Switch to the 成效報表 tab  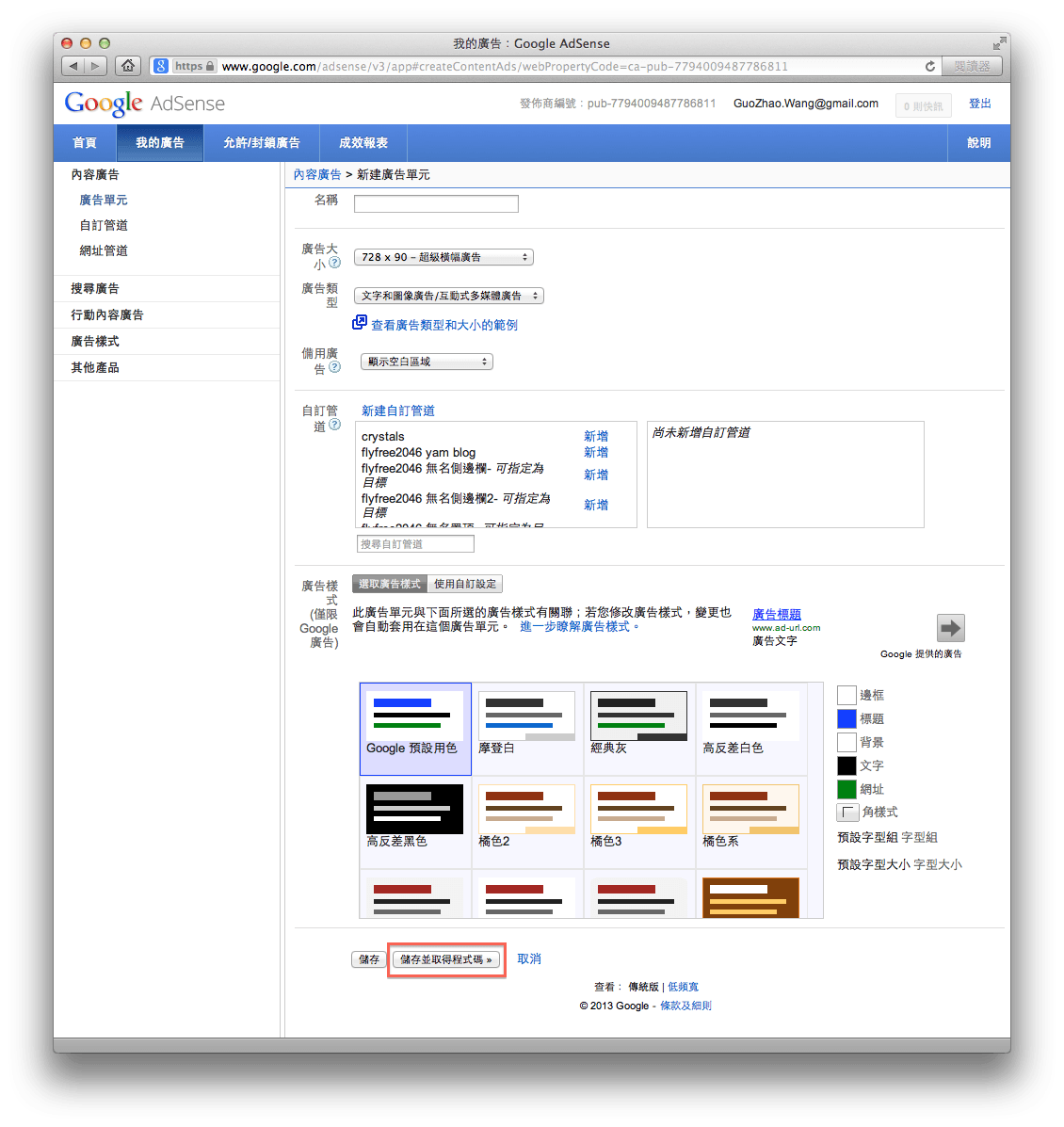tap(363, 142)
